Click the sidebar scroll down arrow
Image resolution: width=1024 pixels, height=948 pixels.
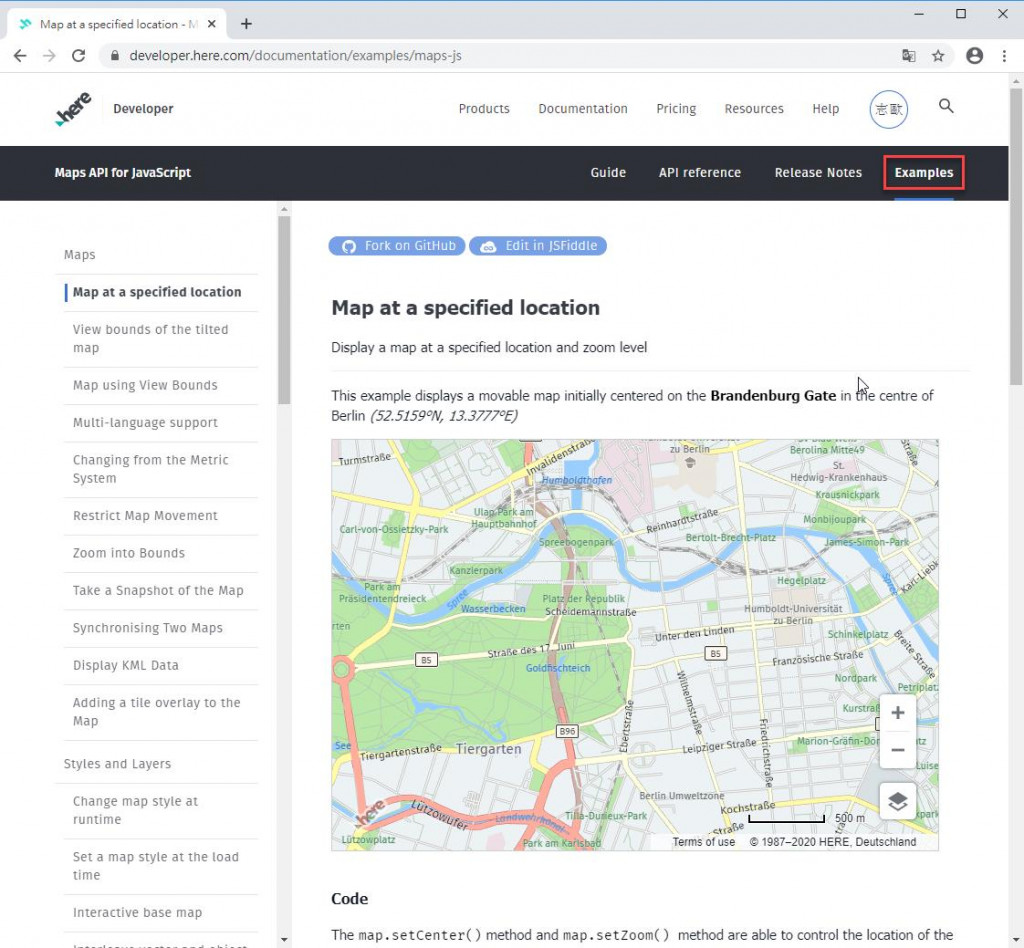(283, 940)
